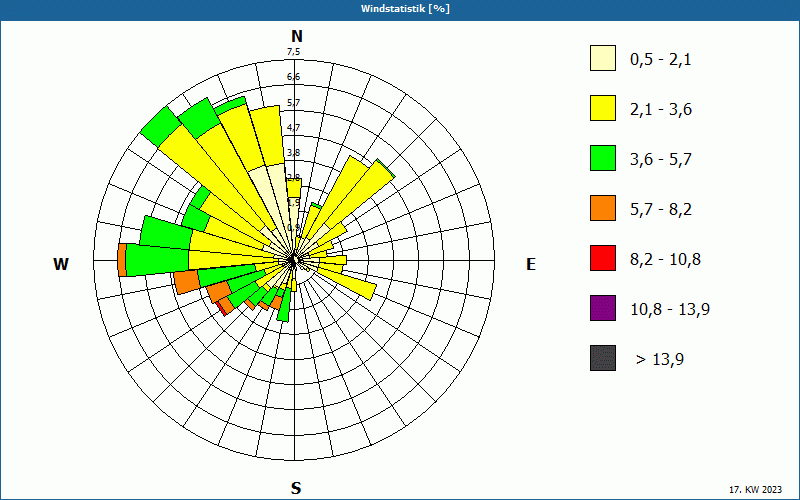Click the legend label '10,8 - 13,9'

click(x=670, y=310)
